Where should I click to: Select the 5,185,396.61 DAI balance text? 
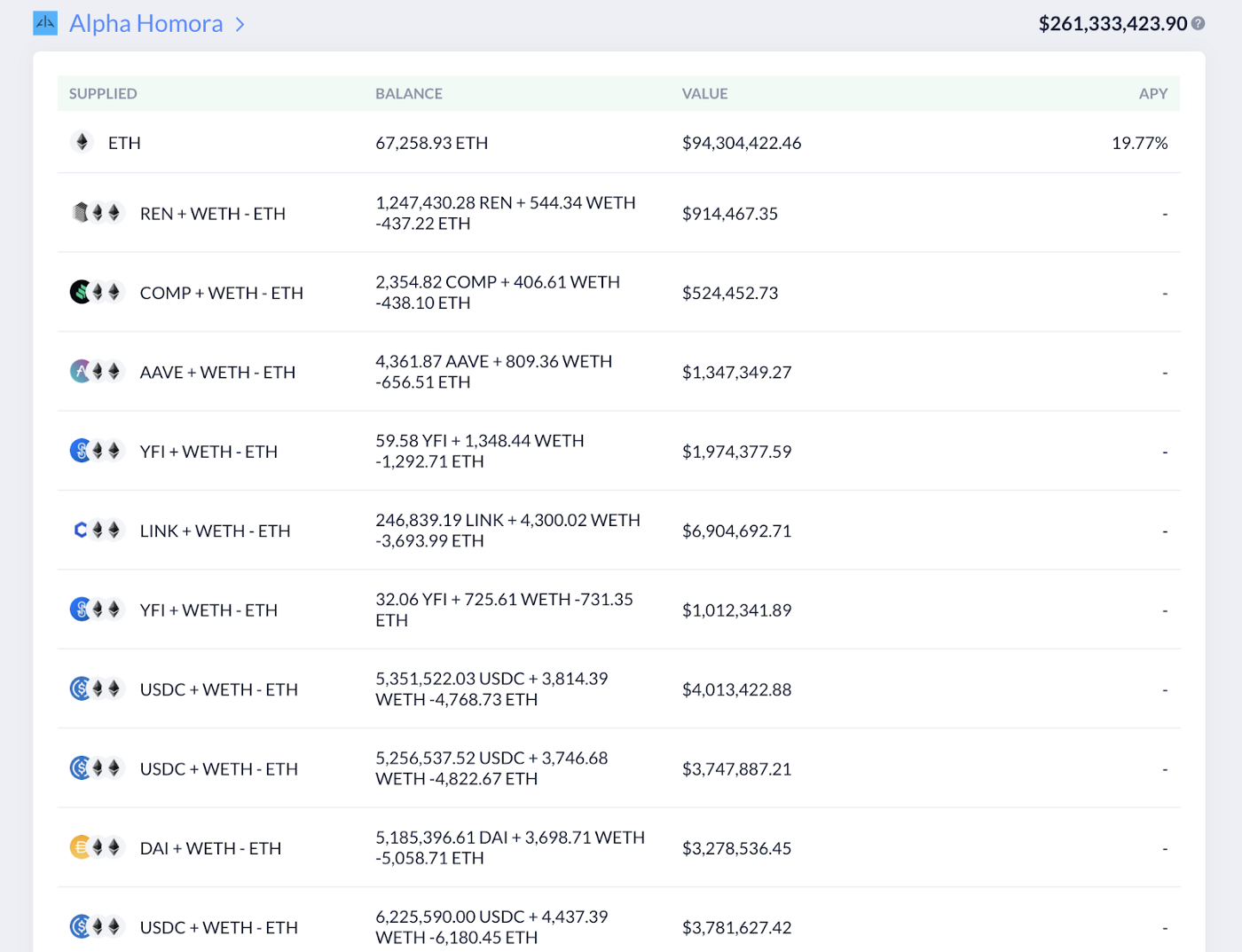[510, 847]
